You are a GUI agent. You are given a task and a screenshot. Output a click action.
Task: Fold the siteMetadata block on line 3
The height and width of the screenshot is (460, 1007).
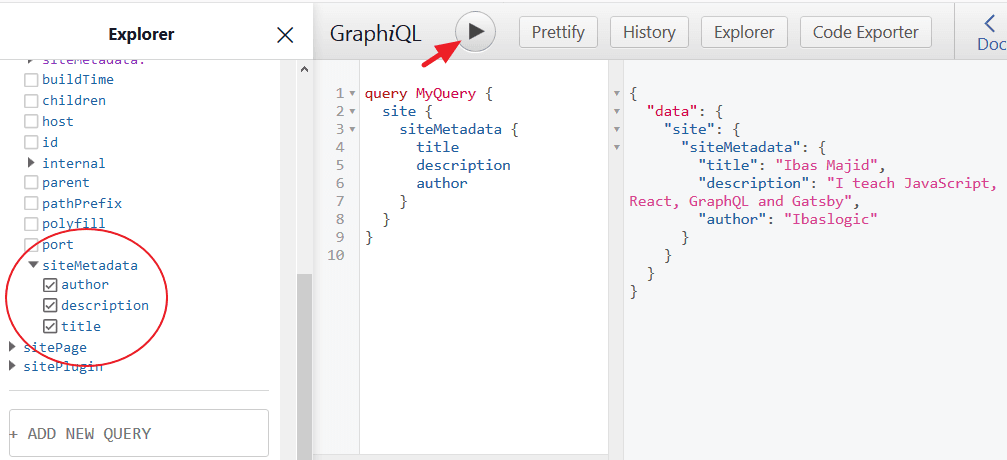point(352,130)
